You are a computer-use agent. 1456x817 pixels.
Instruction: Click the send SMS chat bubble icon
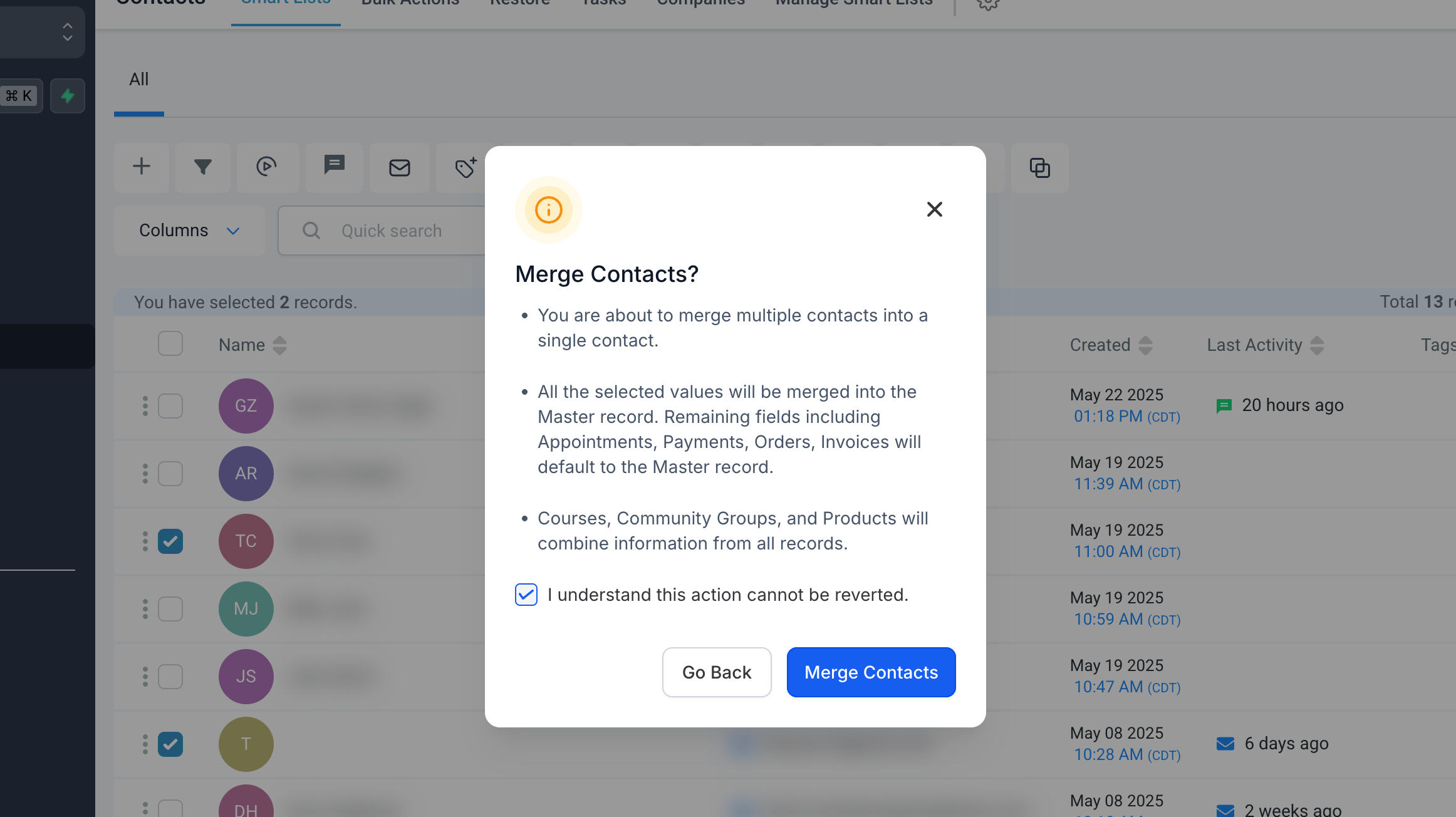point(335,167)
